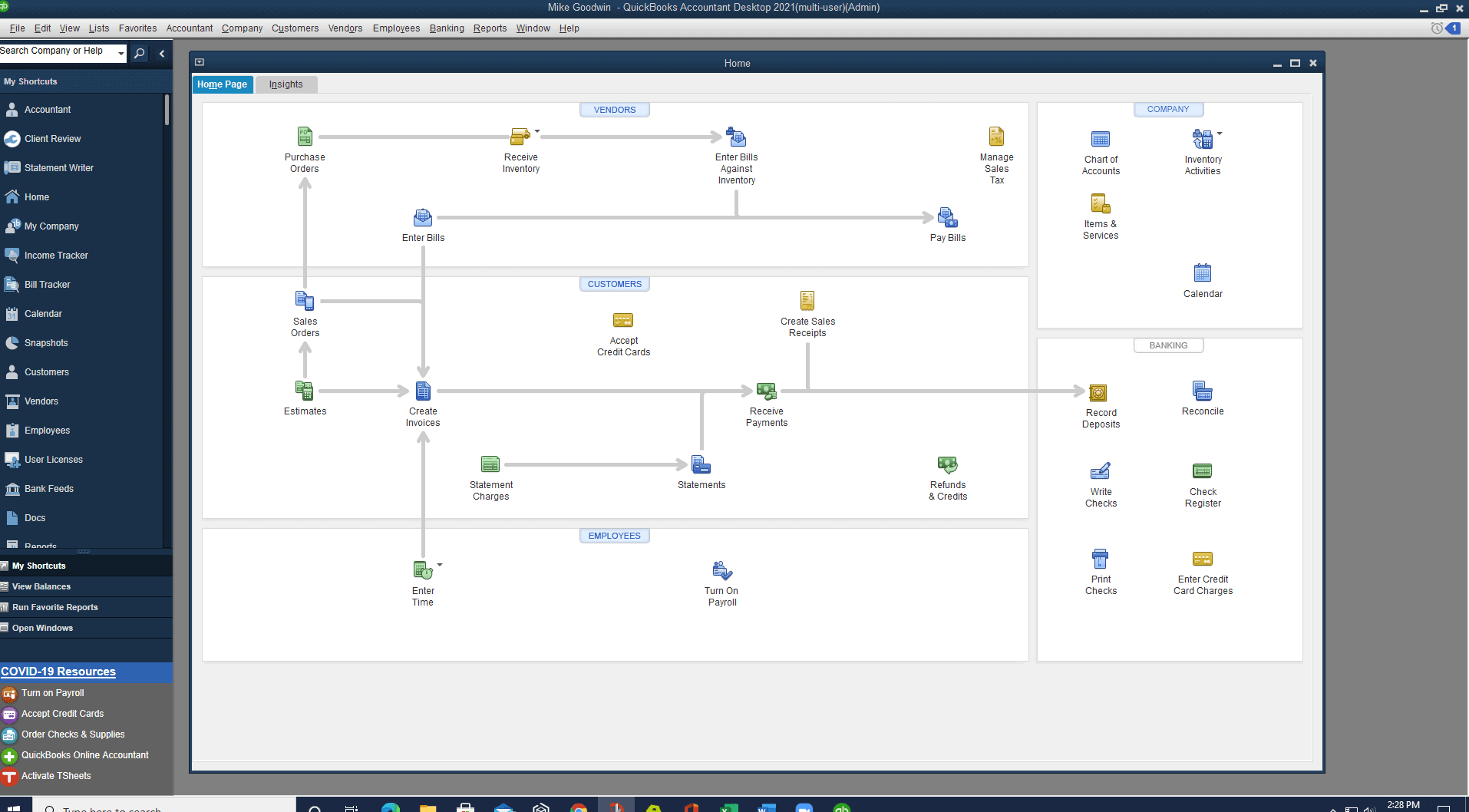Click the Pay Bills icon
Screen dimensions: 1469x812
tap(948, 217)
